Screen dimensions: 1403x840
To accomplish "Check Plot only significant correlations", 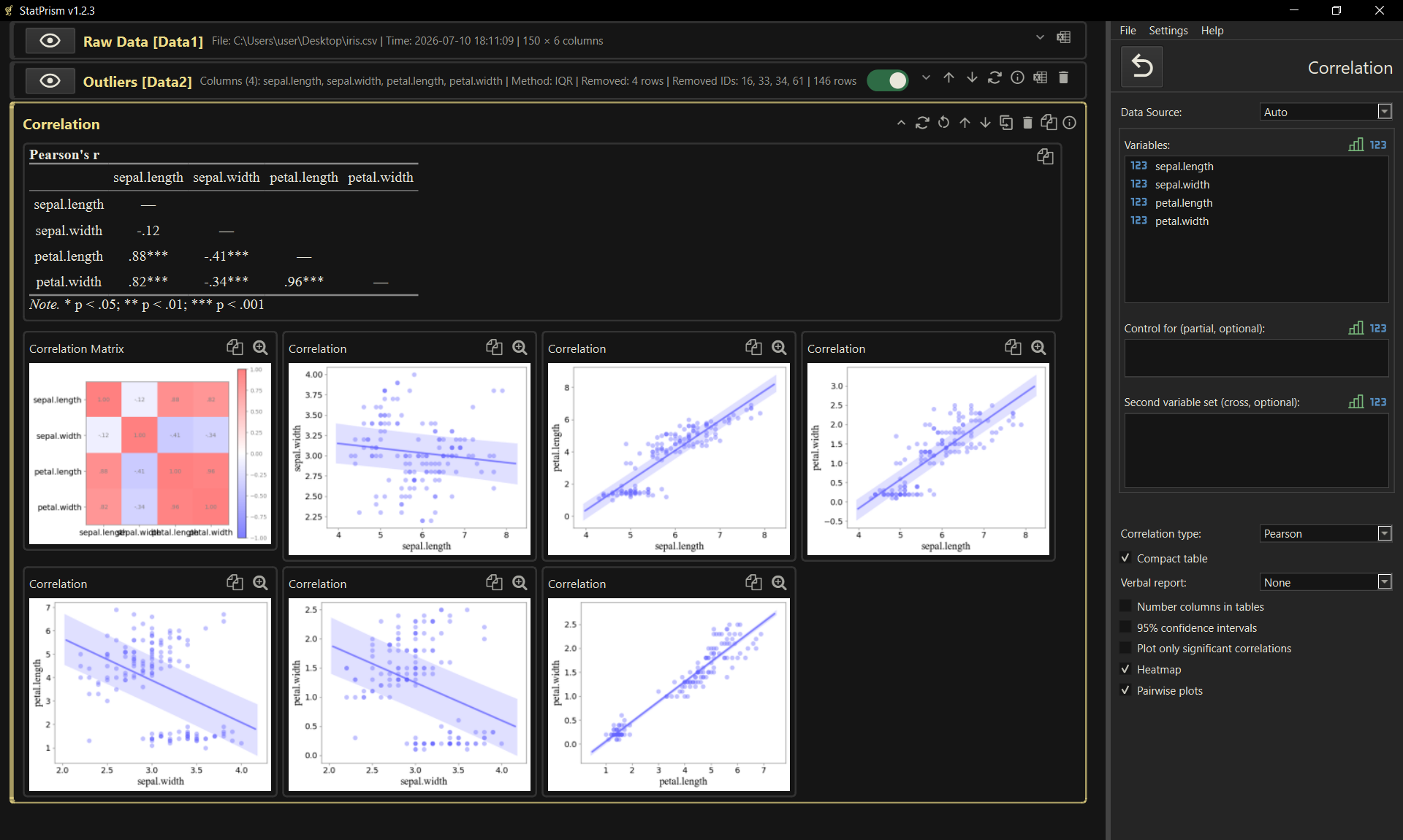I will pyautogui.click(x=1125, y=648).
